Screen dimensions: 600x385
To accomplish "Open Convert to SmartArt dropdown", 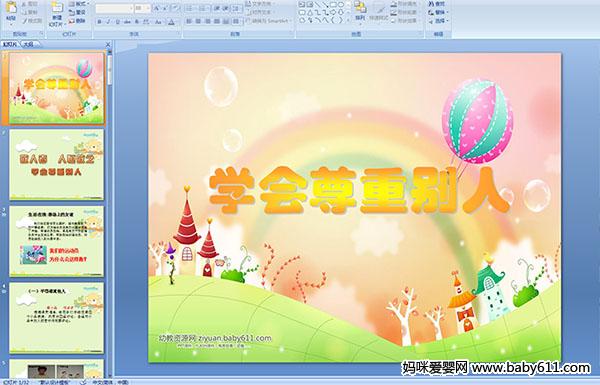I will [268, 21].
